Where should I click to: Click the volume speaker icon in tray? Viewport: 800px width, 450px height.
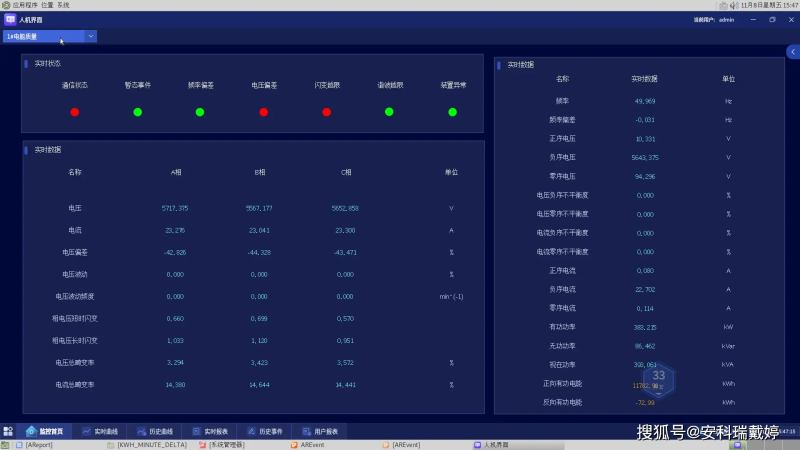click(x=734, y=5)
